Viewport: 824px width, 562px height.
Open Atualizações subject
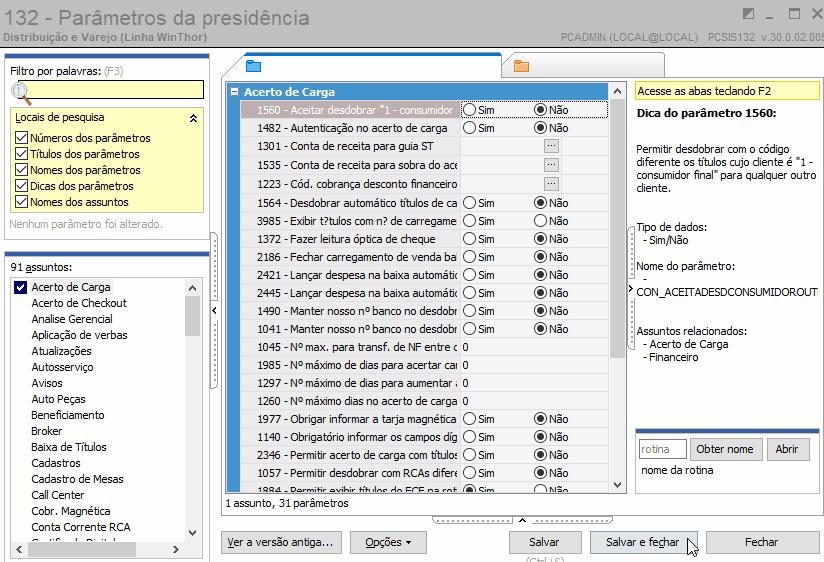pyautogui.click(x=61, y=351)
